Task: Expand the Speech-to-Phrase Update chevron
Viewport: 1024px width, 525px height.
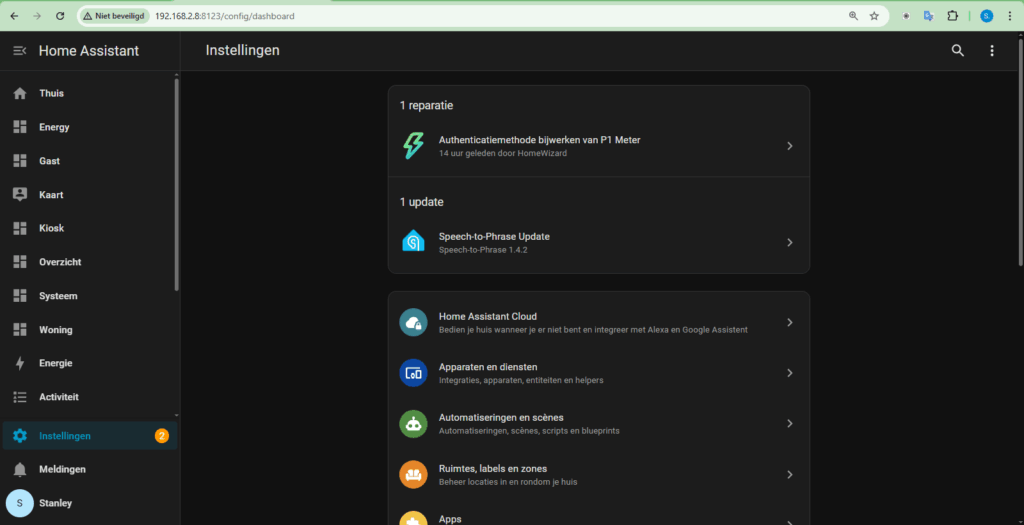Action: click(x=789, y=242)
